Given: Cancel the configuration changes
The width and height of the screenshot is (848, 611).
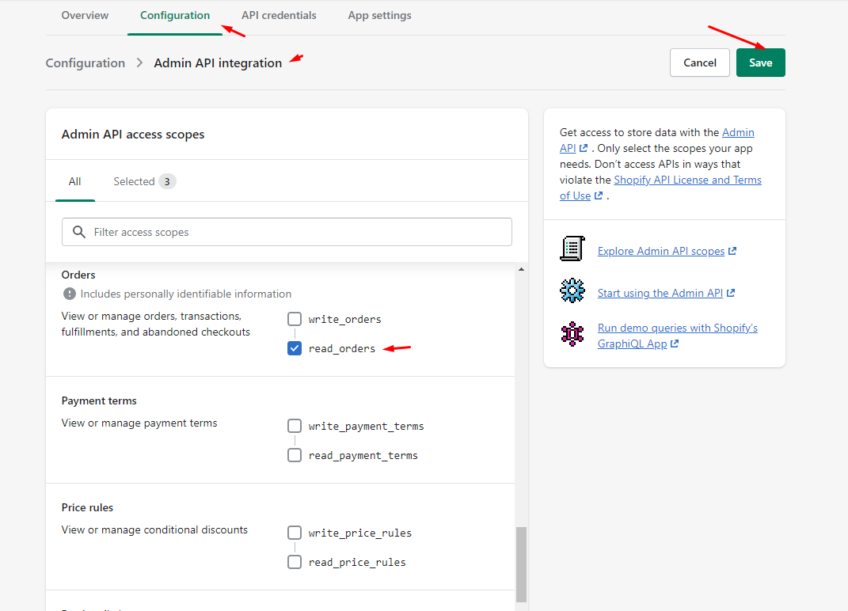Looking at the screenshot, I should point(699,63).
